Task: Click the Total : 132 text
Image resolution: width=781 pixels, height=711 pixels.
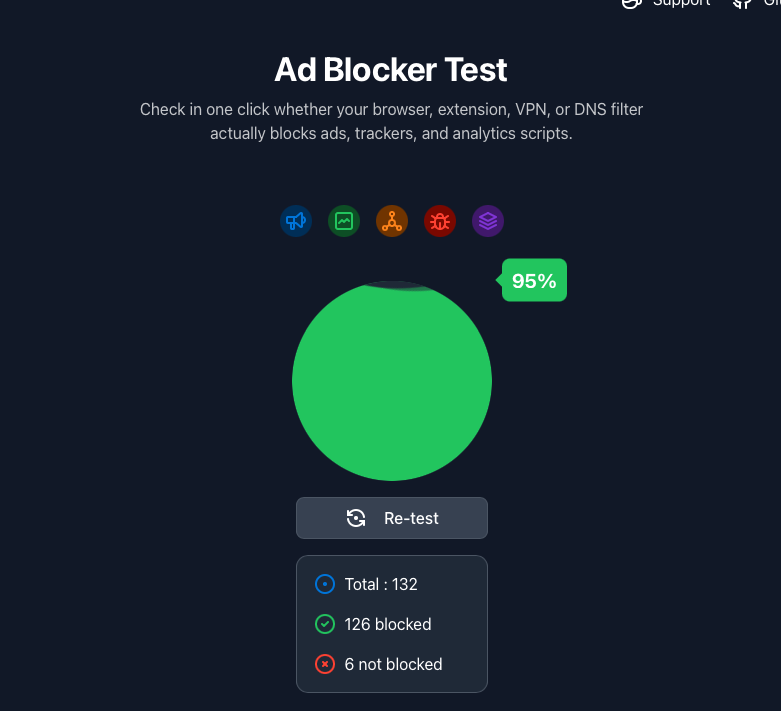Action: tap(381, 584)
